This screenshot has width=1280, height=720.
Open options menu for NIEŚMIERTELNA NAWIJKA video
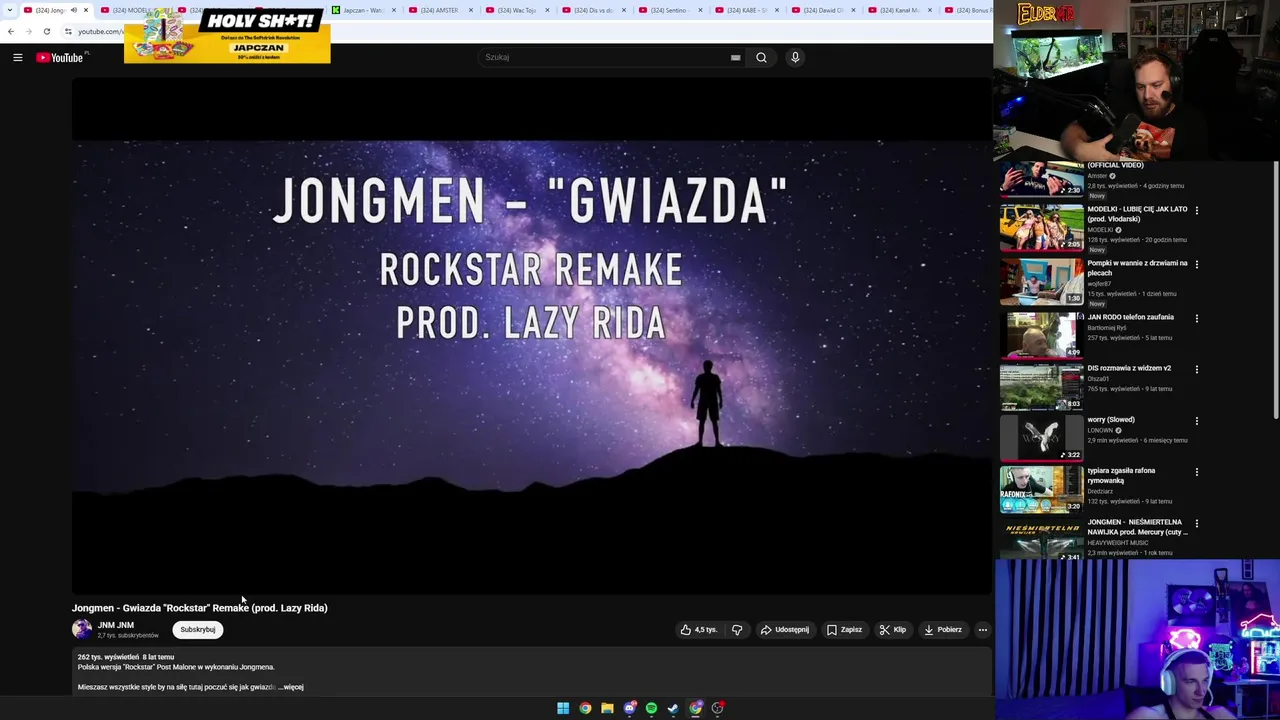[1196, 523]
